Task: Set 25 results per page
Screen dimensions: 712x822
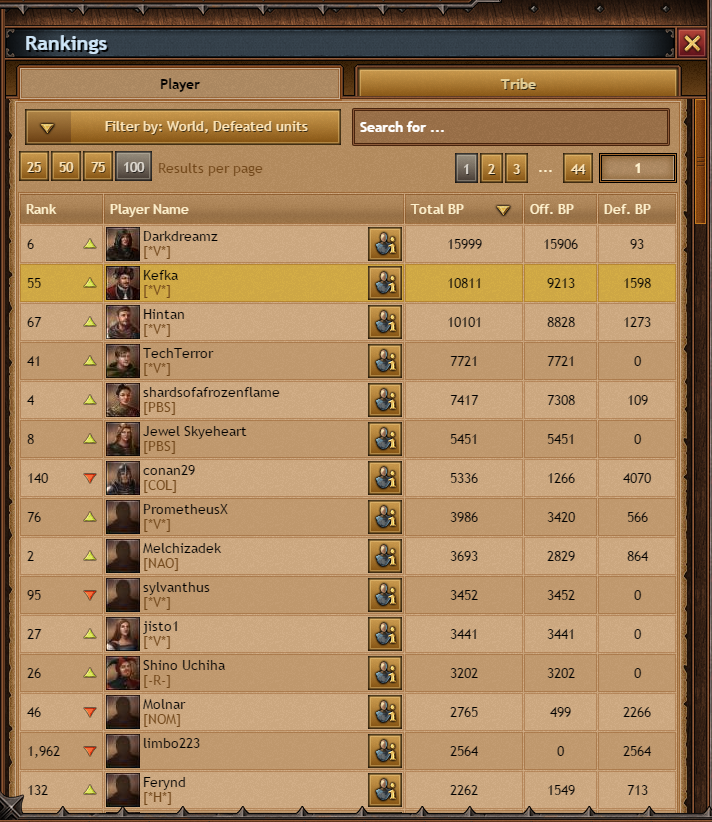Action: point(34,167)
